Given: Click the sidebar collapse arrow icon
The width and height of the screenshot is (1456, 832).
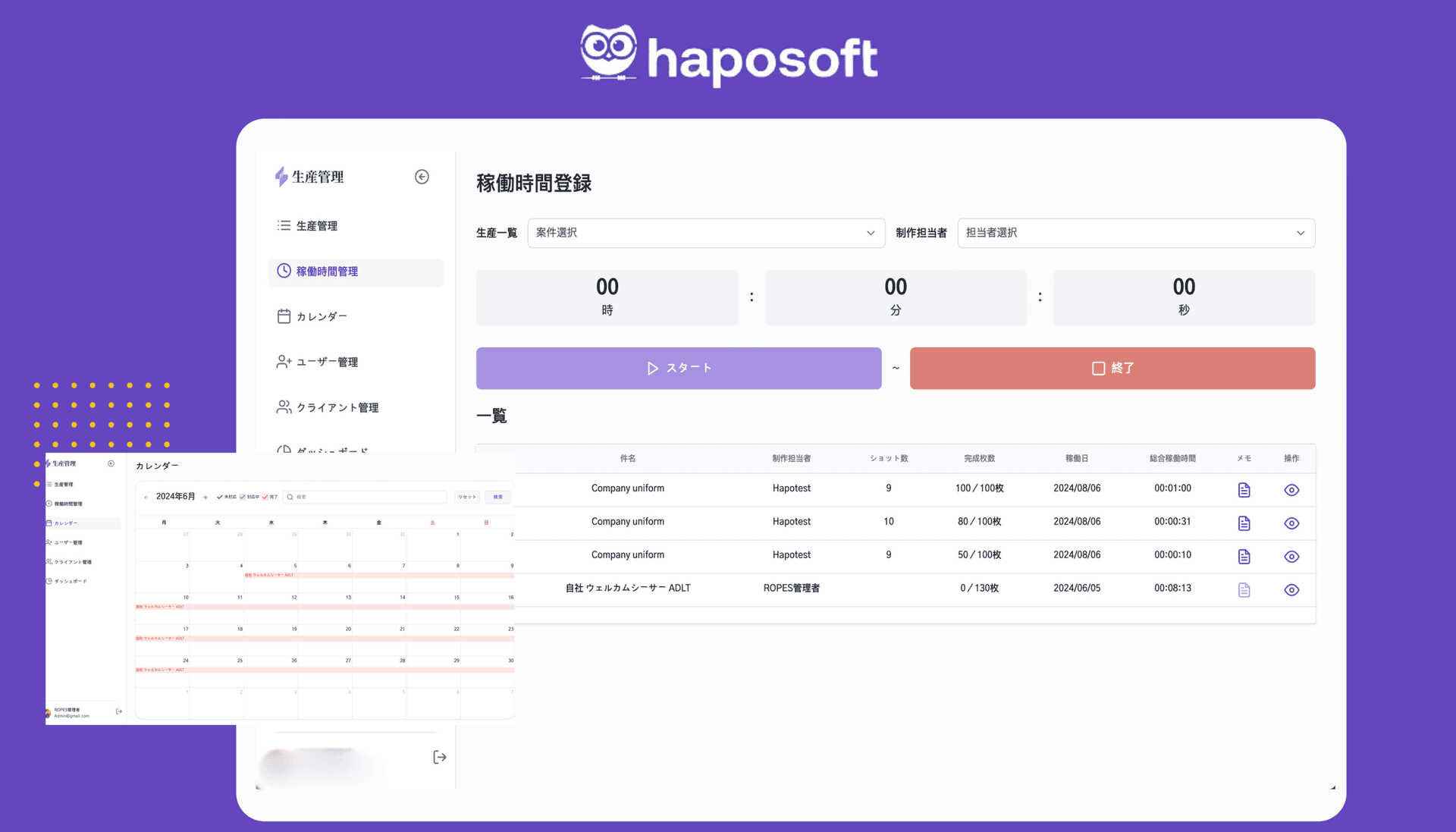Looking at the screenshot, I should click(x=422, y=177).
